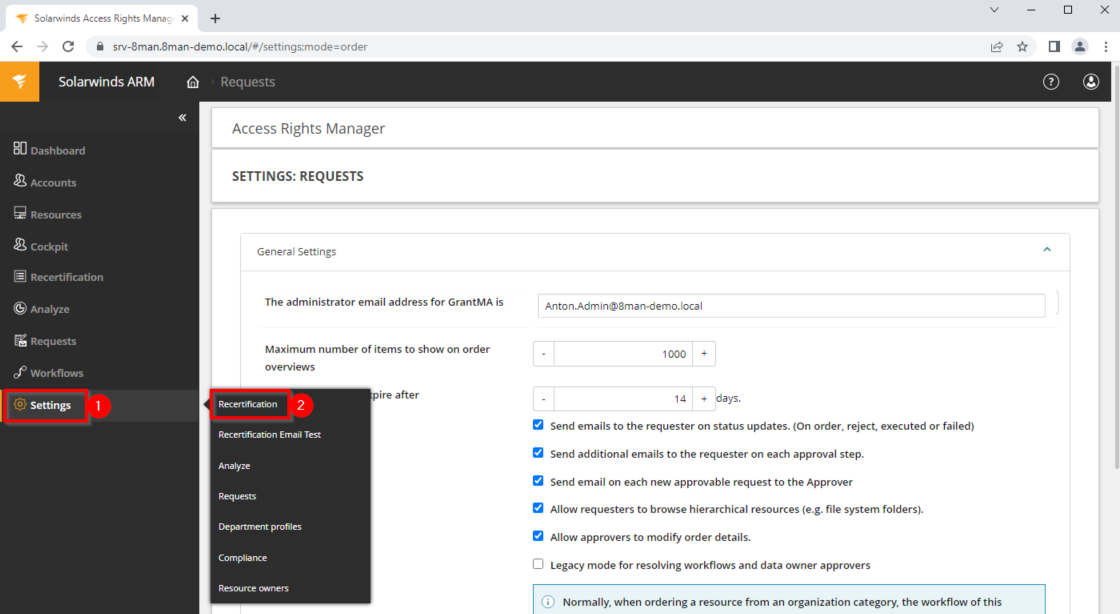Select Recertification in the Settings submenu

[x=248, y=404]
